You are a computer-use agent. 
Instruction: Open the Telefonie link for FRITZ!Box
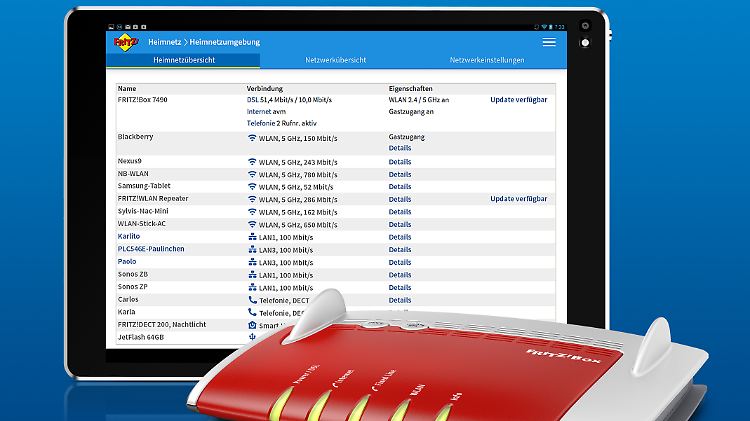261,123
